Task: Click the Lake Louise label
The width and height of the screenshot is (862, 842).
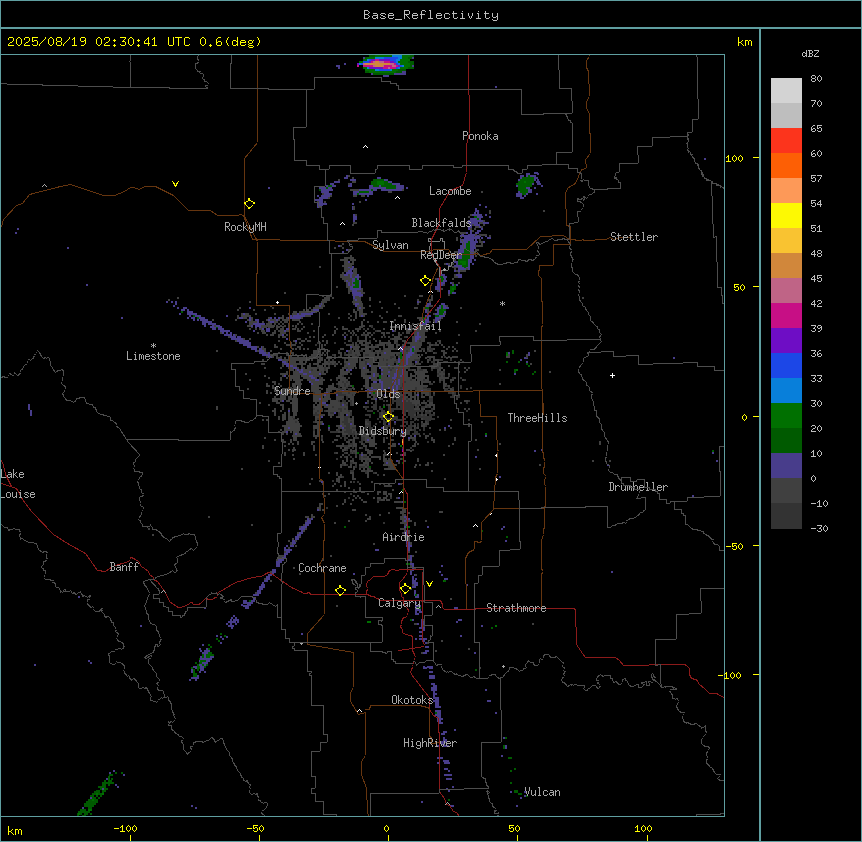Action: [x=18, y=484]
